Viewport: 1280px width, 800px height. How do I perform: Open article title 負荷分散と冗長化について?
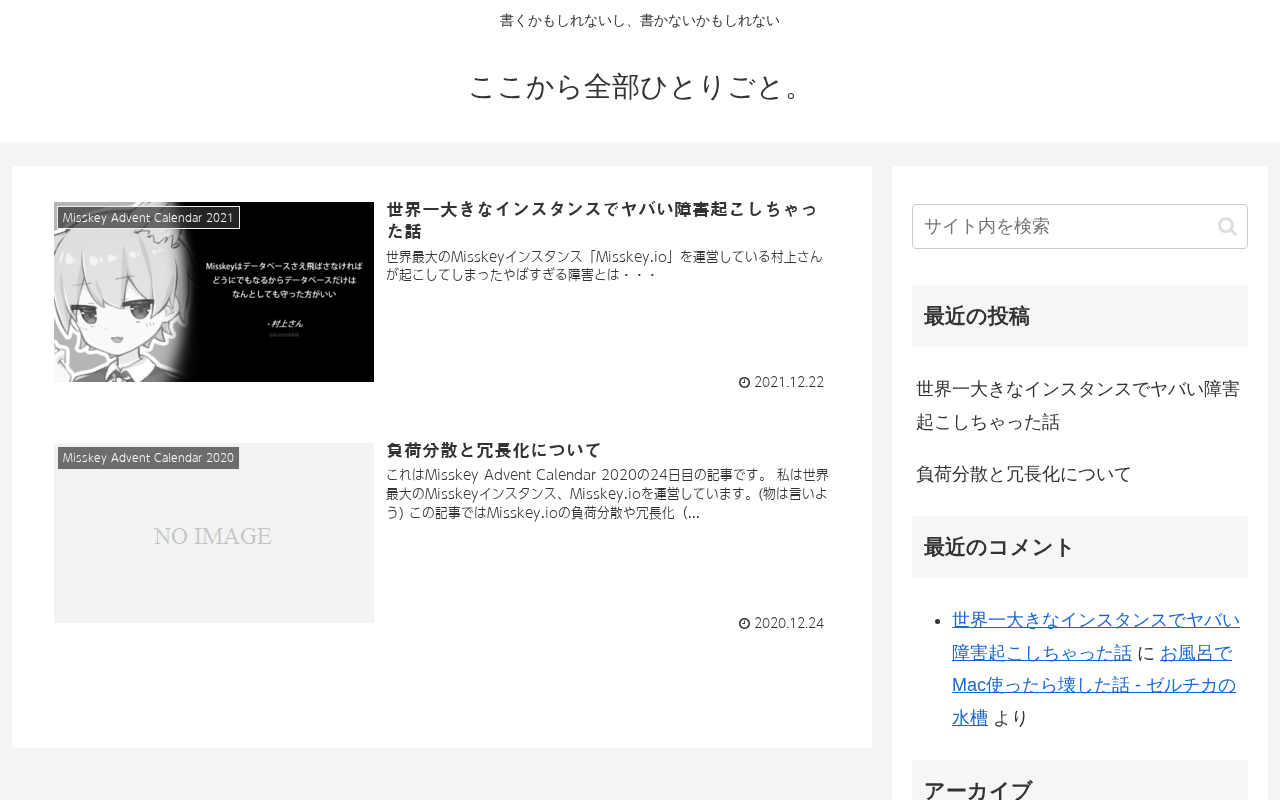coord(493,450)
